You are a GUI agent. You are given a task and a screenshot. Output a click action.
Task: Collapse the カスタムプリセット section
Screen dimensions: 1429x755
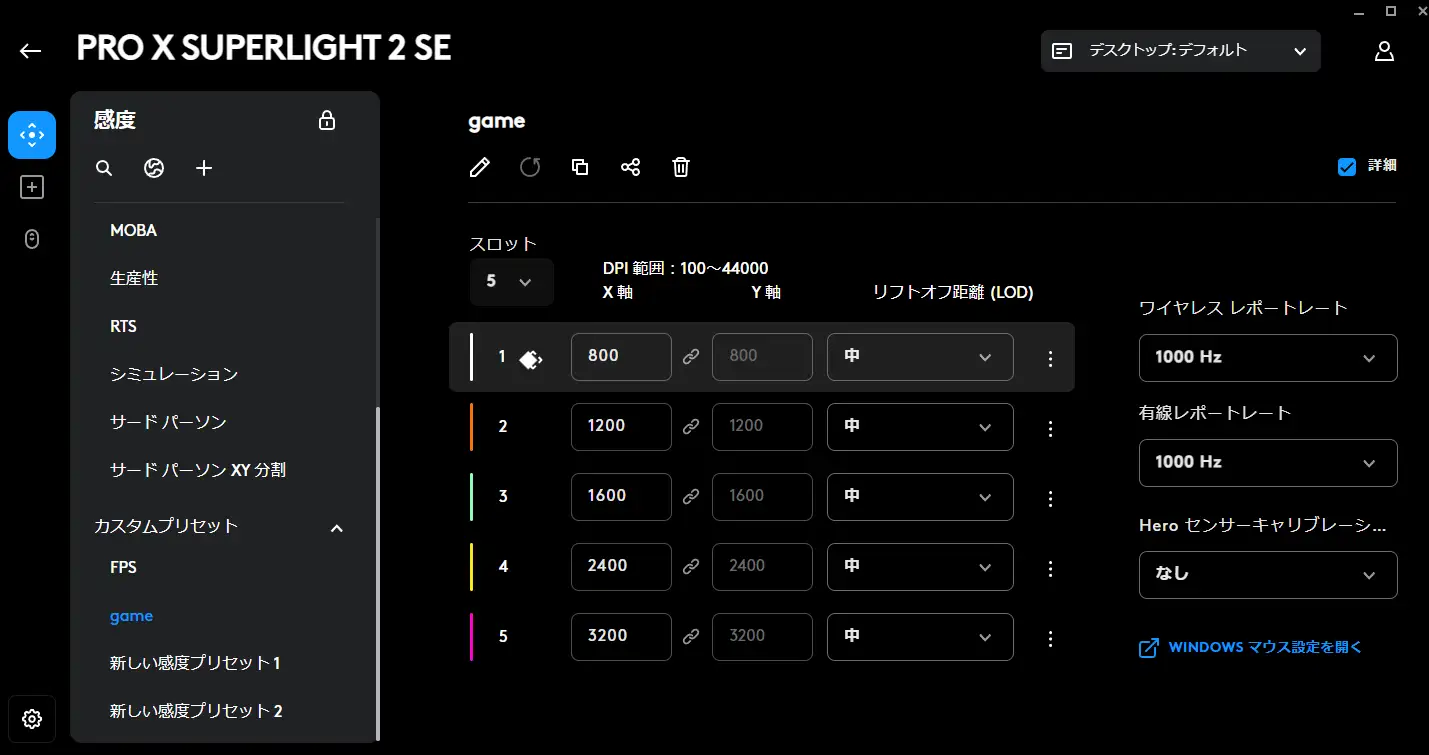337,527
